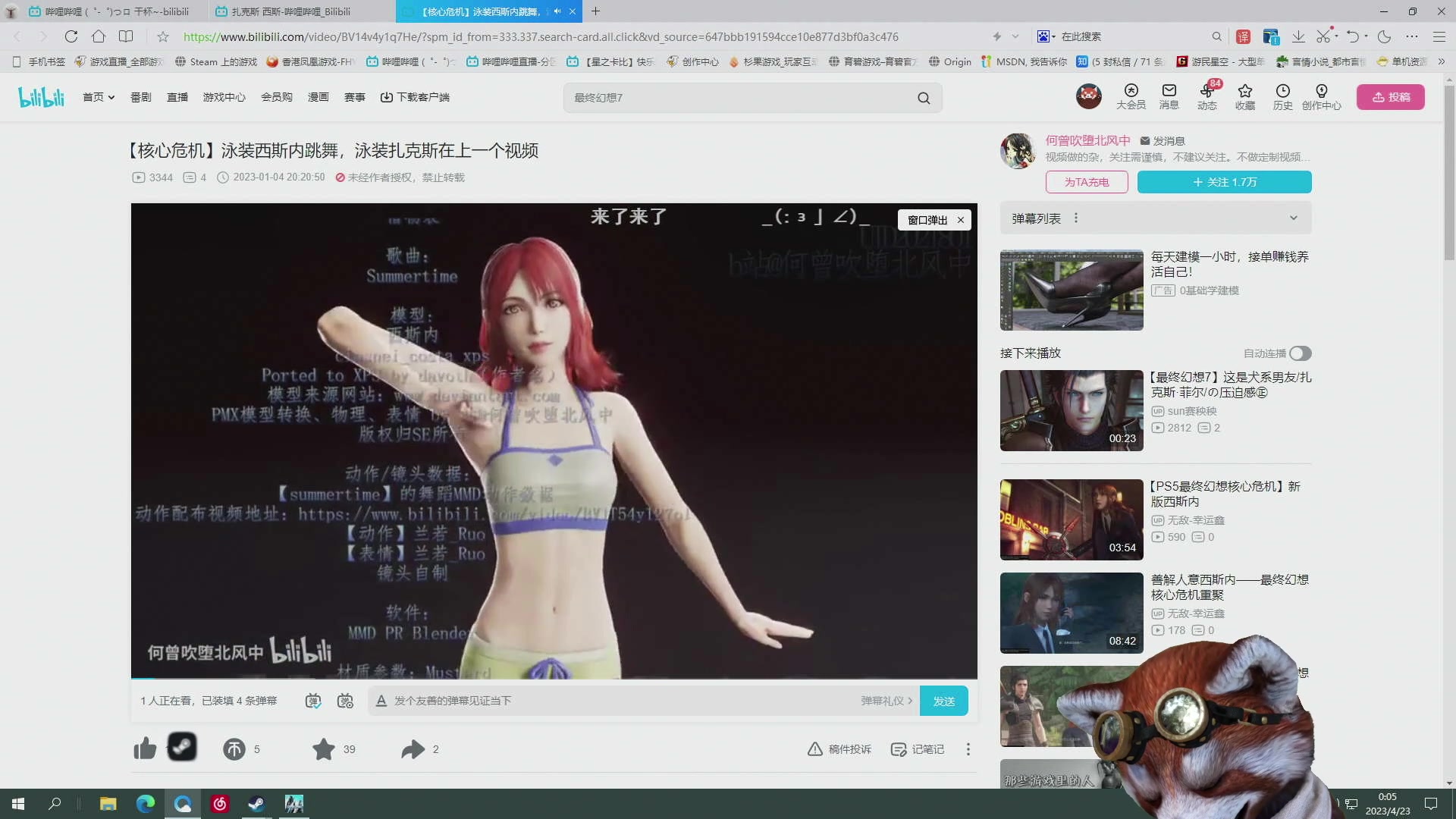Viewport: 1456px width, 819px height.
Task: Like the video with thumbs-up icon
Action: click(x=144, y=748)
